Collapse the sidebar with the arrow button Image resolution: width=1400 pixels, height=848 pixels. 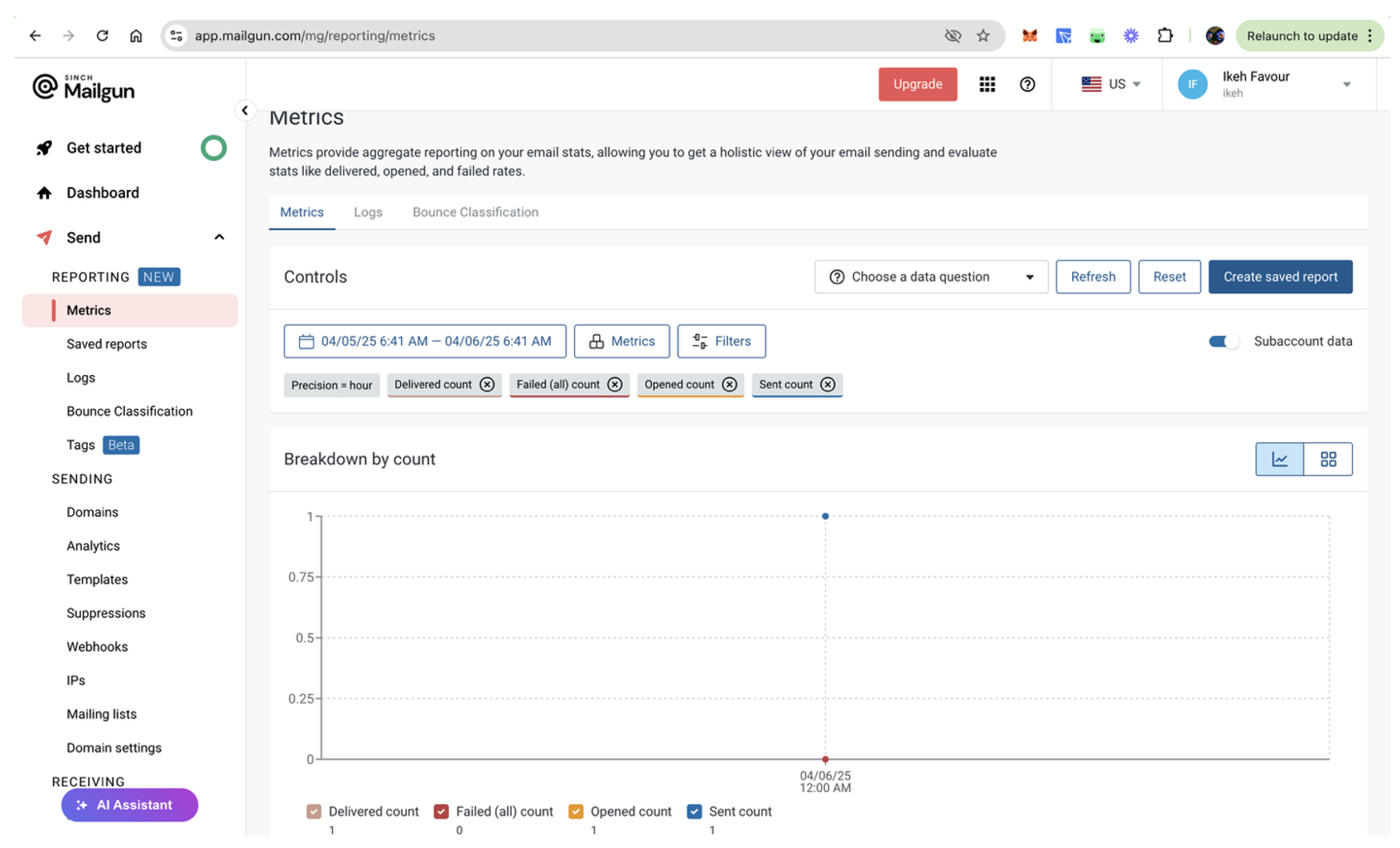[x=245, y=111]
